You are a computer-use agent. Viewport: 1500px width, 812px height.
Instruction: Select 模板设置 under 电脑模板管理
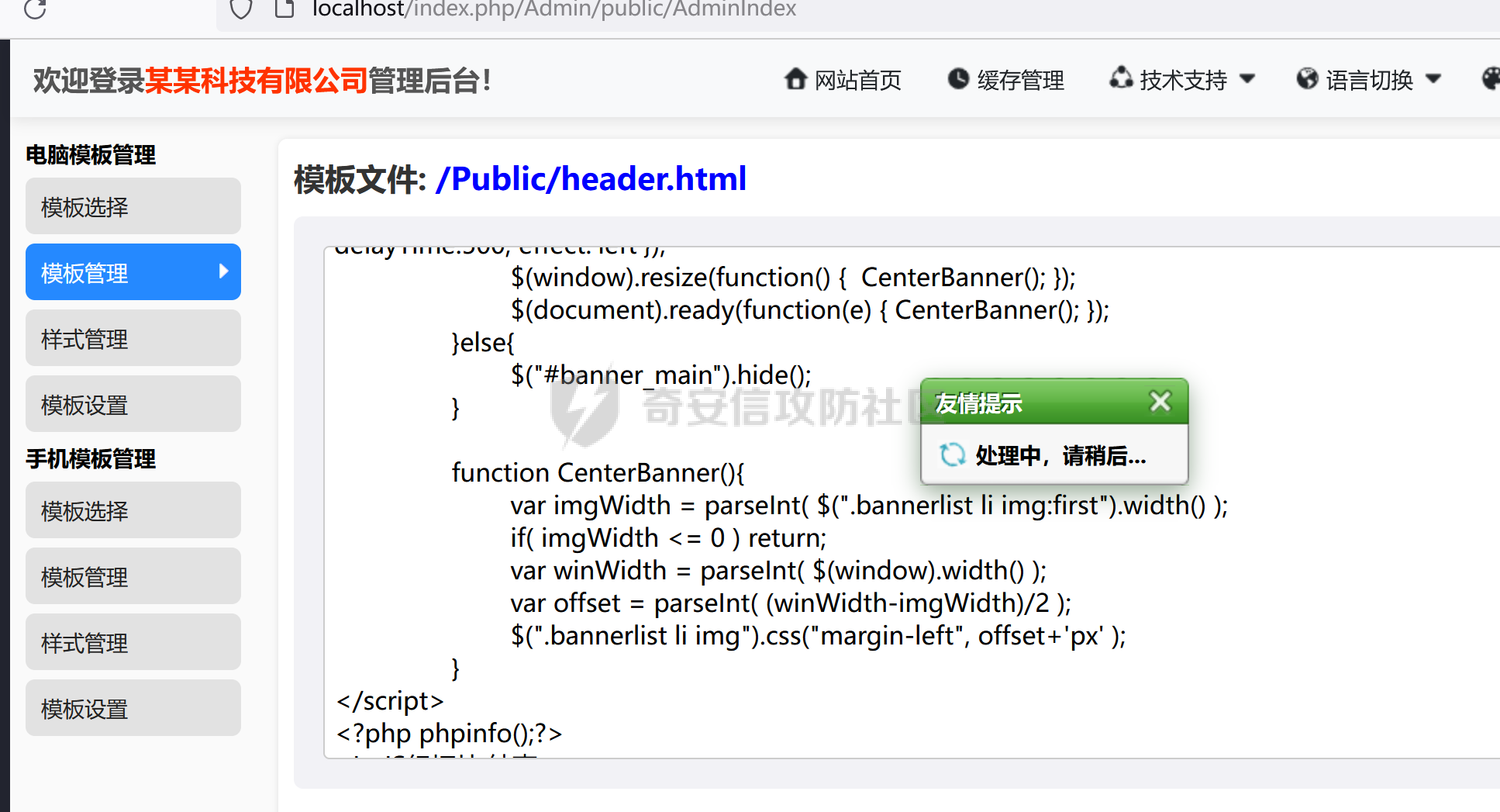(133, 404)
